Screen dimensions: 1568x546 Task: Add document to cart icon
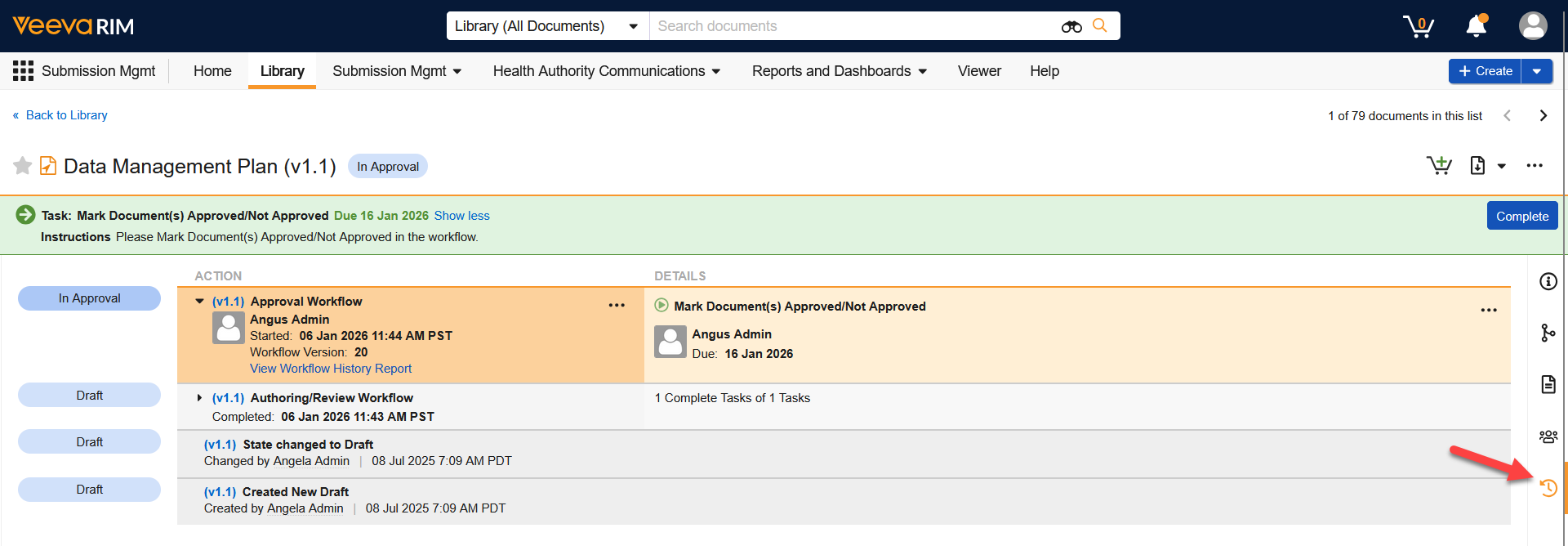pyautogui.click(x=1439, y=166)
